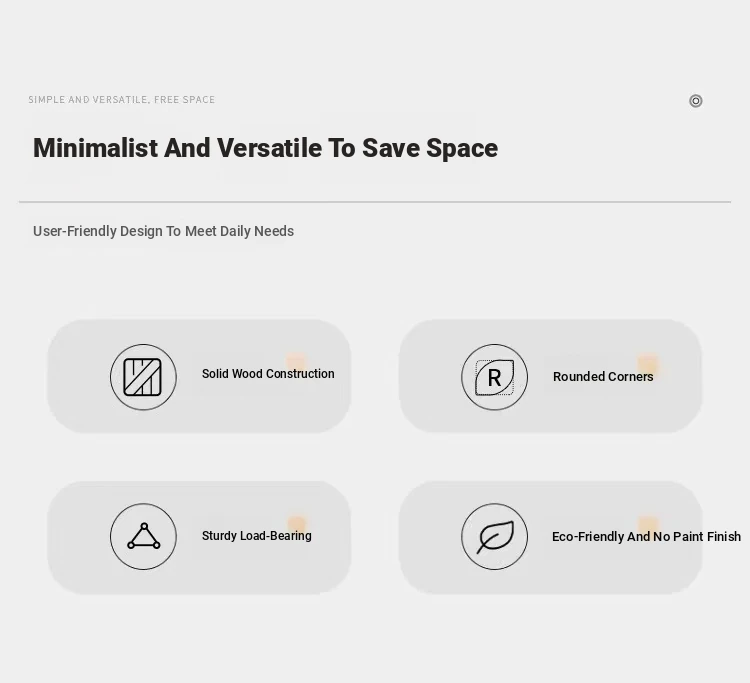Click the triangle load-bearing icon
This screenshot has height=683, width=750.
(143, 537)
